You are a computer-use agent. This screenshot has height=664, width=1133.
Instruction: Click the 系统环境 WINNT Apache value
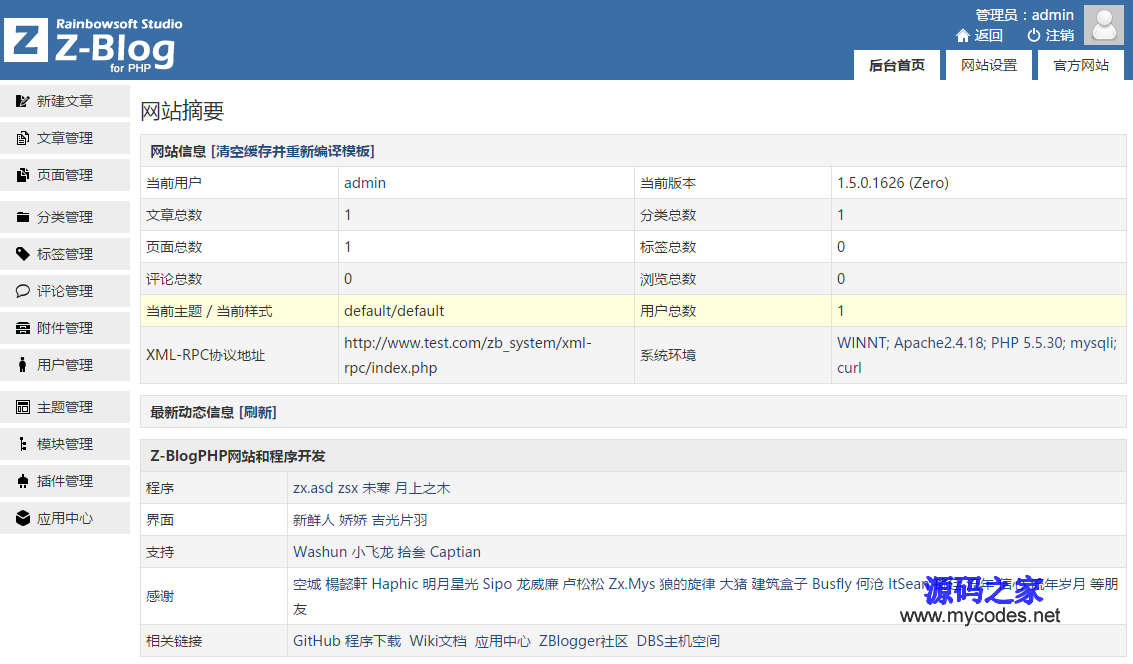(977, 355)
